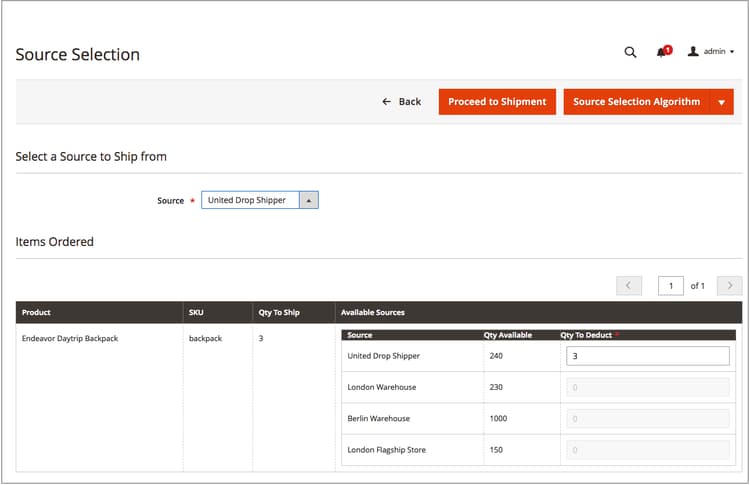Go to previous page of Items Ordered

click(629, 286)
